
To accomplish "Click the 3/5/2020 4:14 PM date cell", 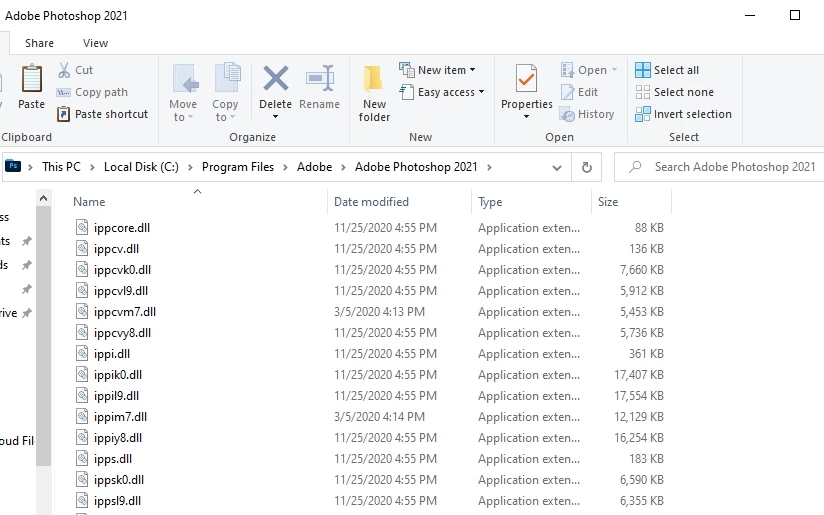I will (379, 417).
